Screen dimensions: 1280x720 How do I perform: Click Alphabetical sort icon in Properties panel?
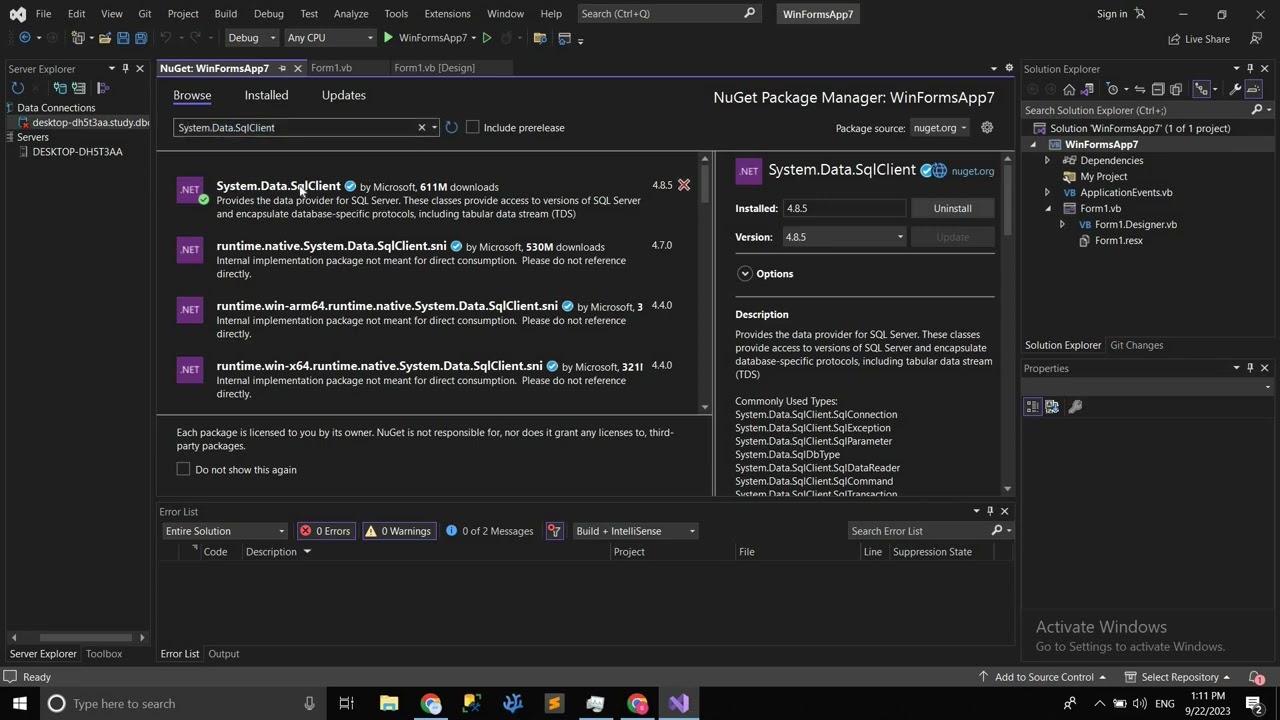(1052, 406)
